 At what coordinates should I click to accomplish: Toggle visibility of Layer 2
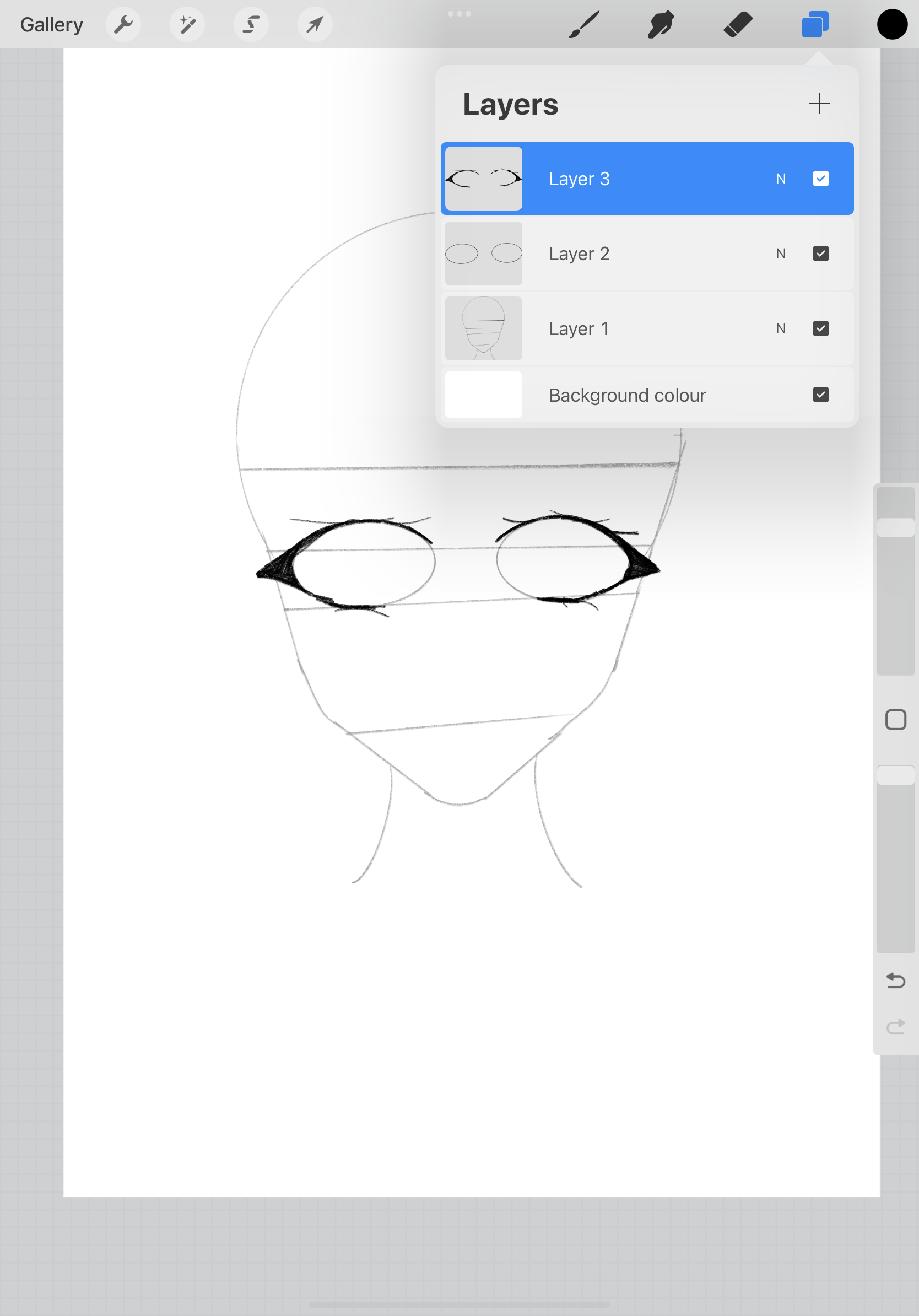point(820,254)
